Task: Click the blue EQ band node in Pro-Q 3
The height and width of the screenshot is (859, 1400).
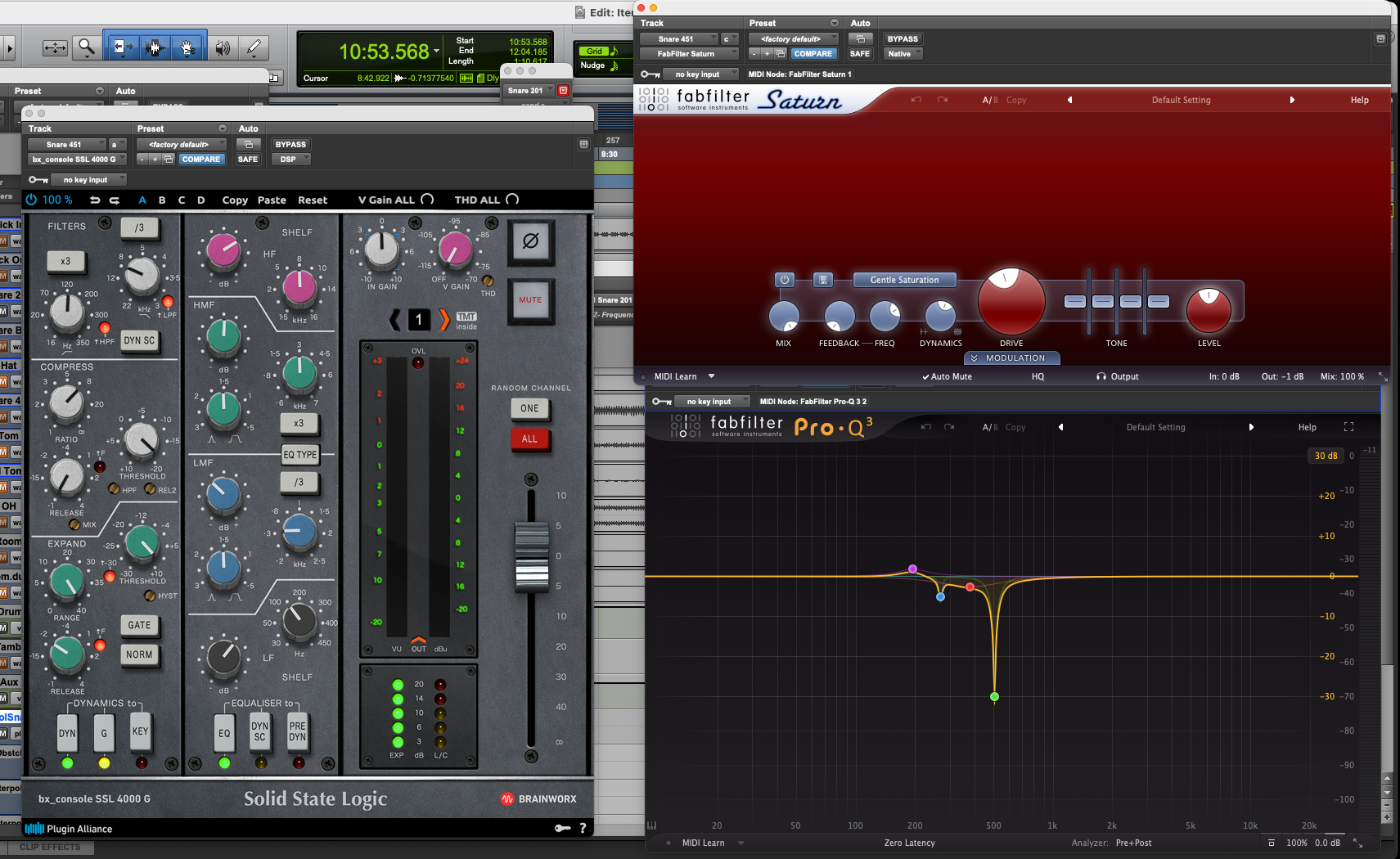Action: click(940, 597)
